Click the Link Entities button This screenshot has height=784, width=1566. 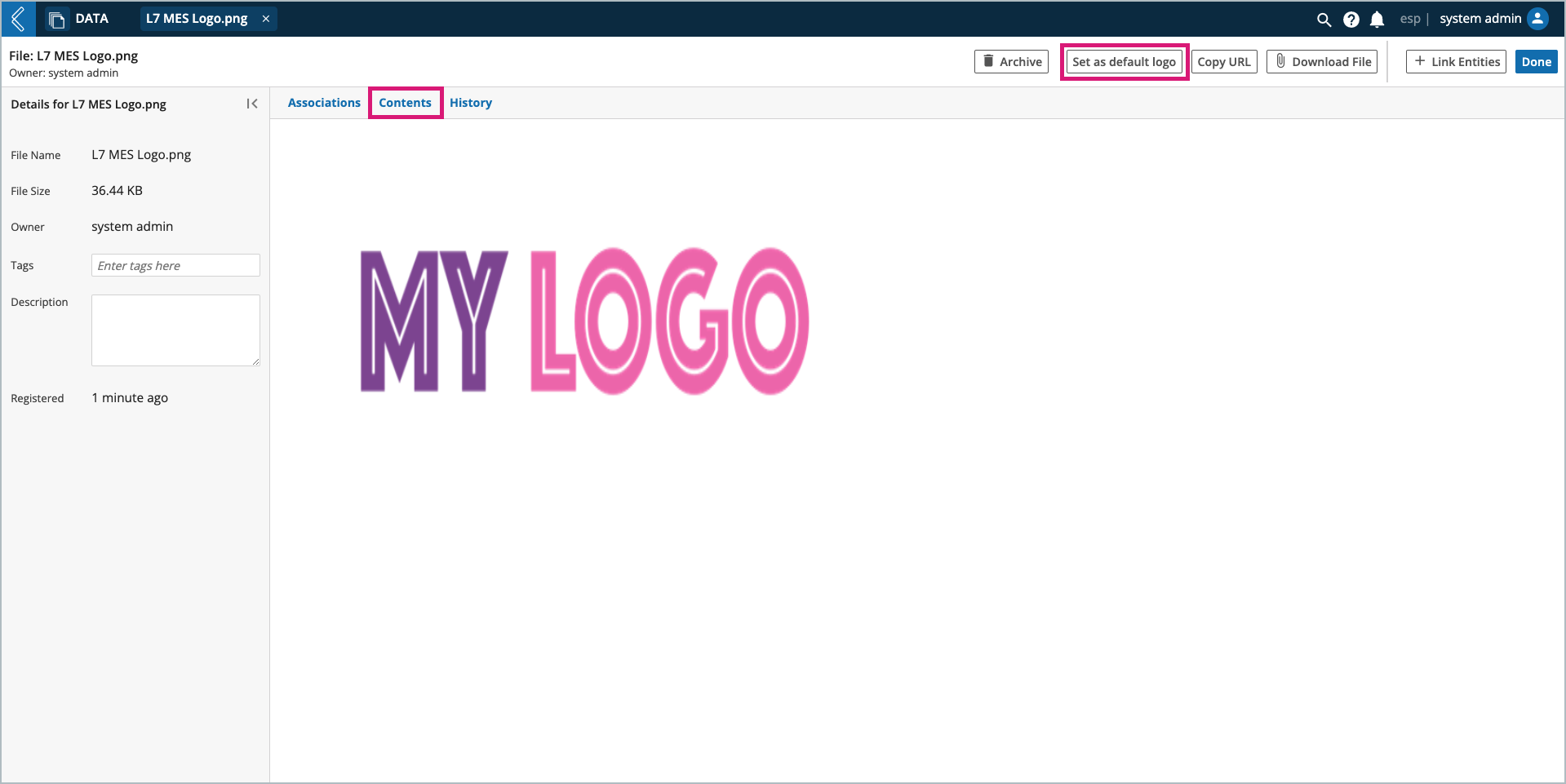[x=1456, y=62]
